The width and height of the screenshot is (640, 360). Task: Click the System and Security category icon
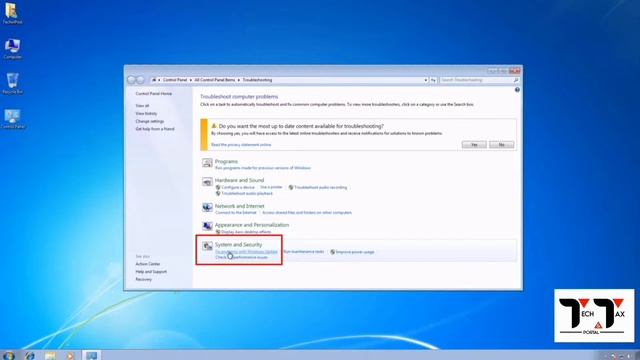click(207, 246)
